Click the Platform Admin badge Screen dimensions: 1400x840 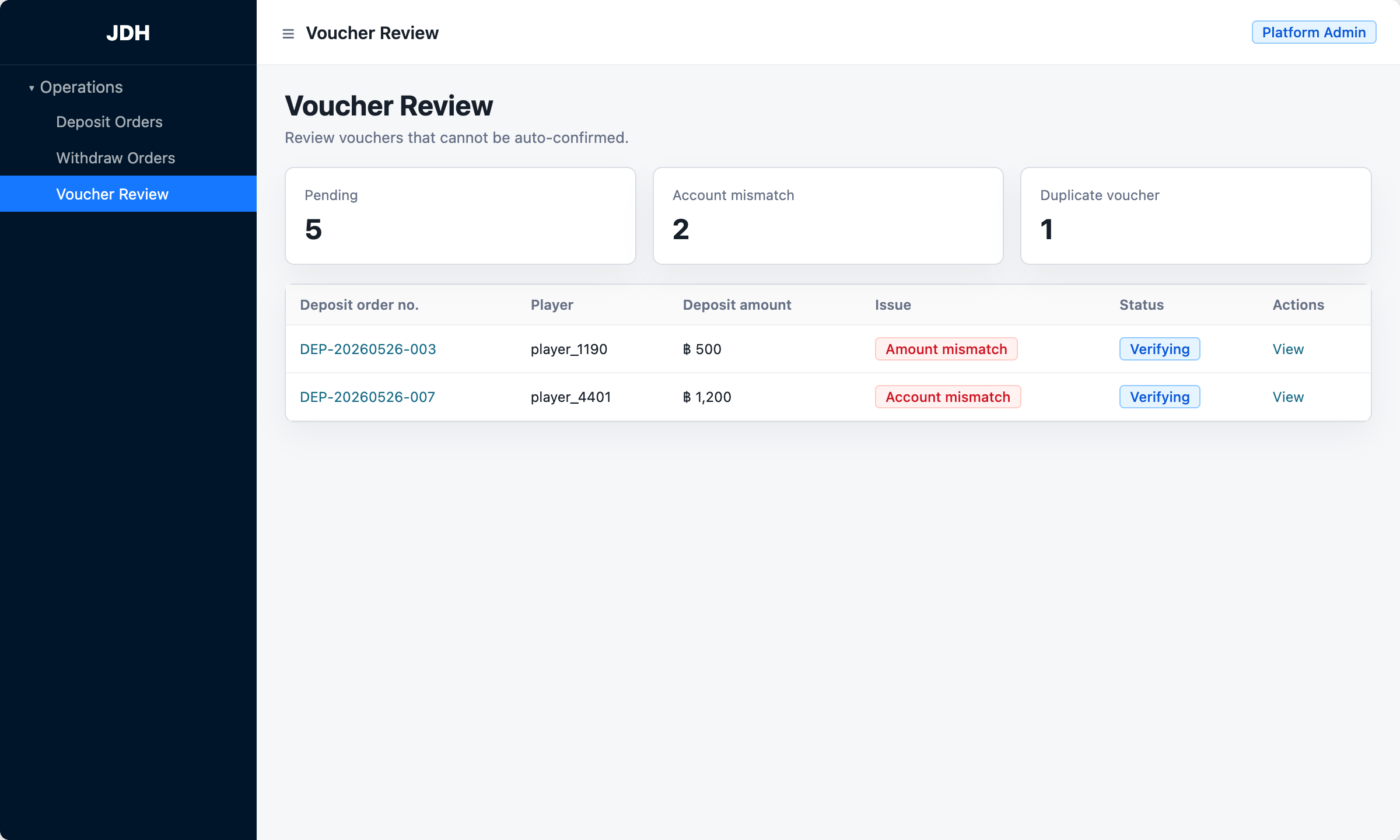click(1314, 33)
